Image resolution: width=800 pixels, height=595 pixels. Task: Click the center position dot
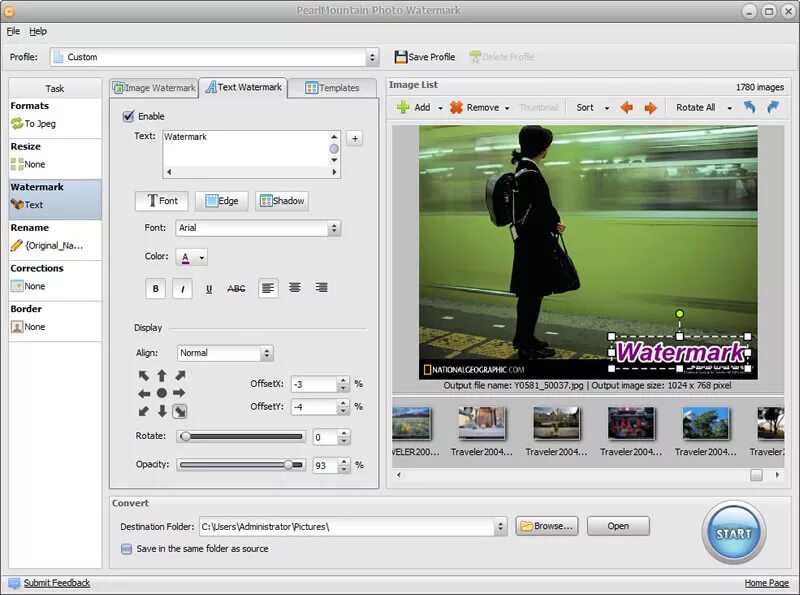(162, 393)
